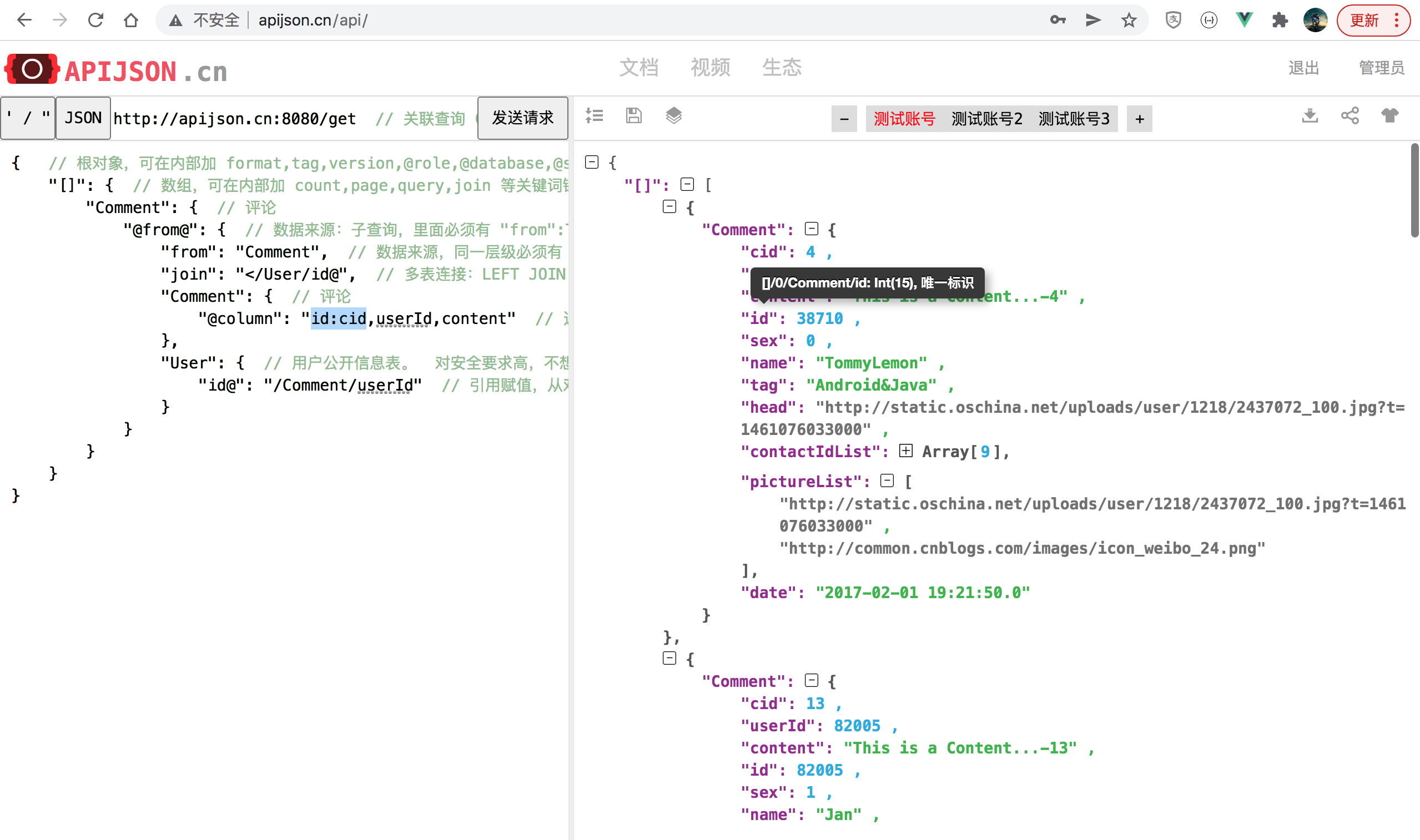Click the save floppy disk icon
Image resolution: width=1420 pixels, height=840 pixels.
pos(633,116)
